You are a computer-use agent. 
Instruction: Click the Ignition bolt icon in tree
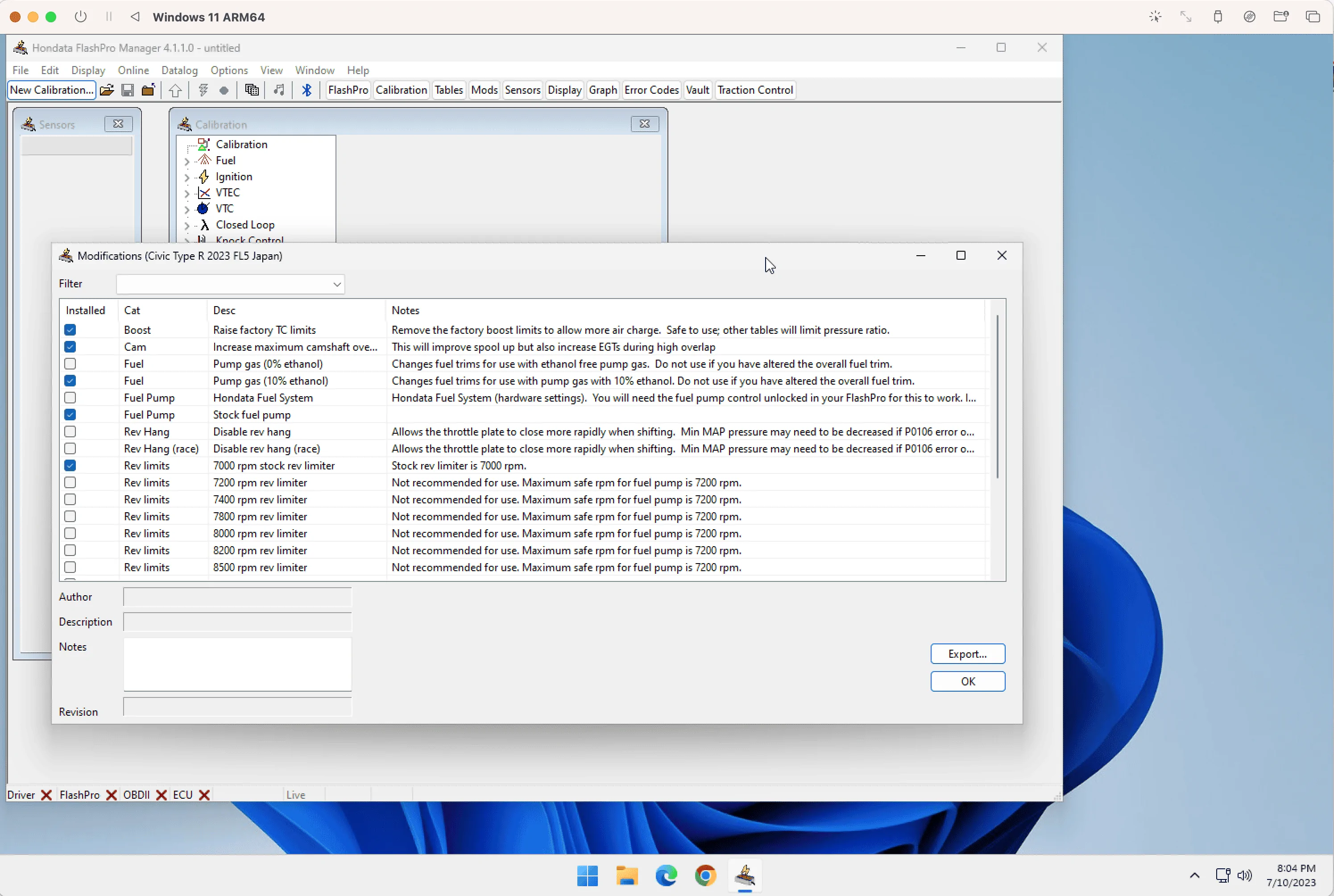203,177
